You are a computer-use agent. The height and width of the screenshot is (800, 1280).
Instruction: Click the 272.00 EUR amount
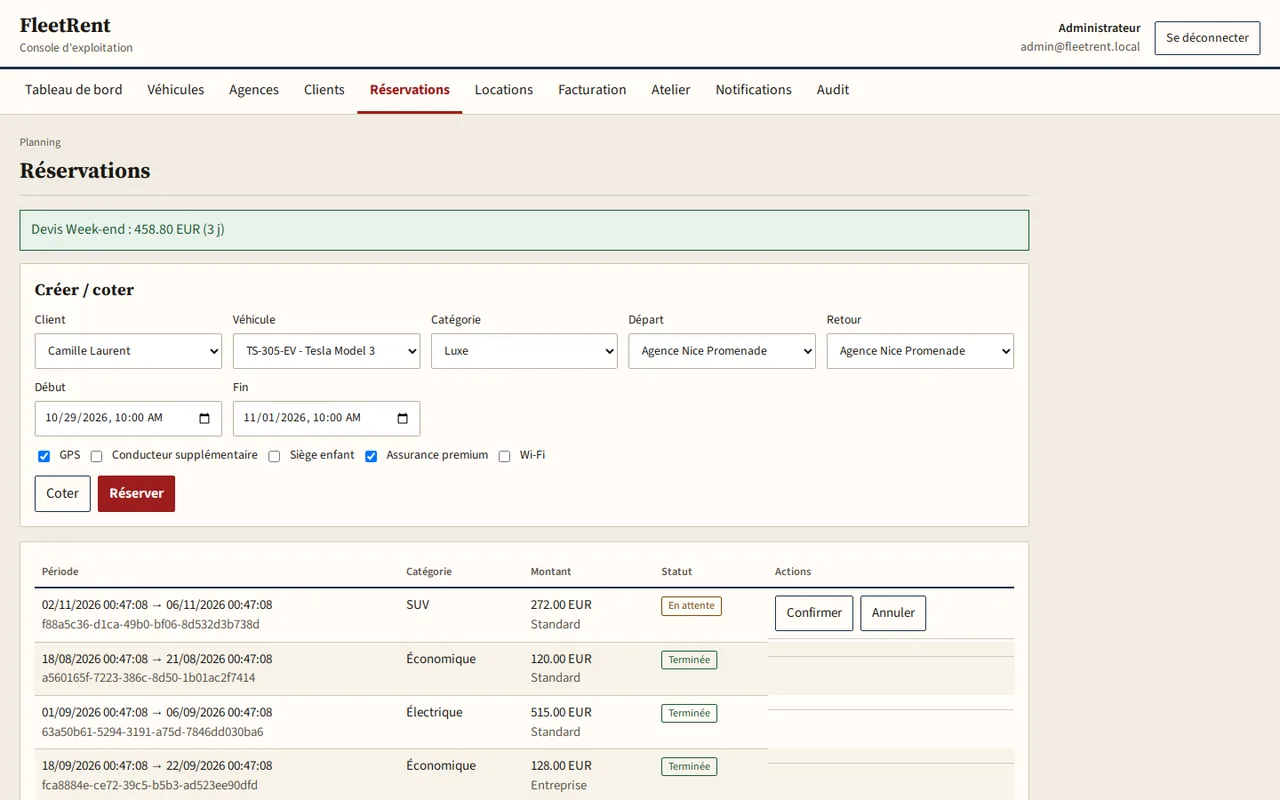561,605
